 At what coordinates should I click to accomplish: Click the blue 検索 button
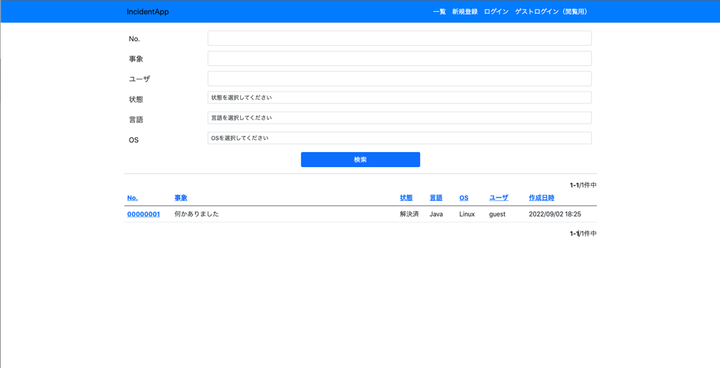click(360, 159)
